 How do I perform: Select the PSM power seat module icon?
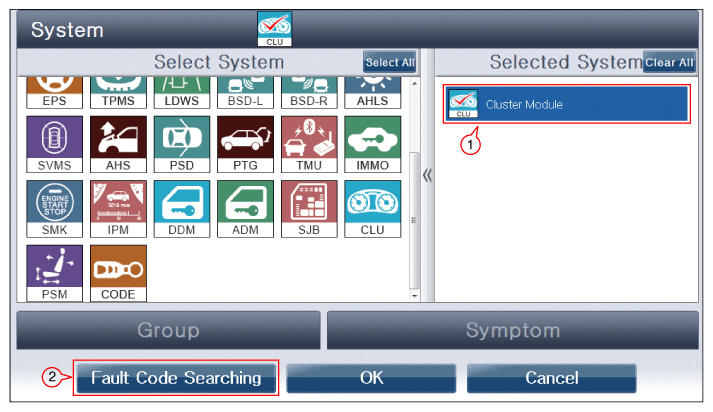55,273
